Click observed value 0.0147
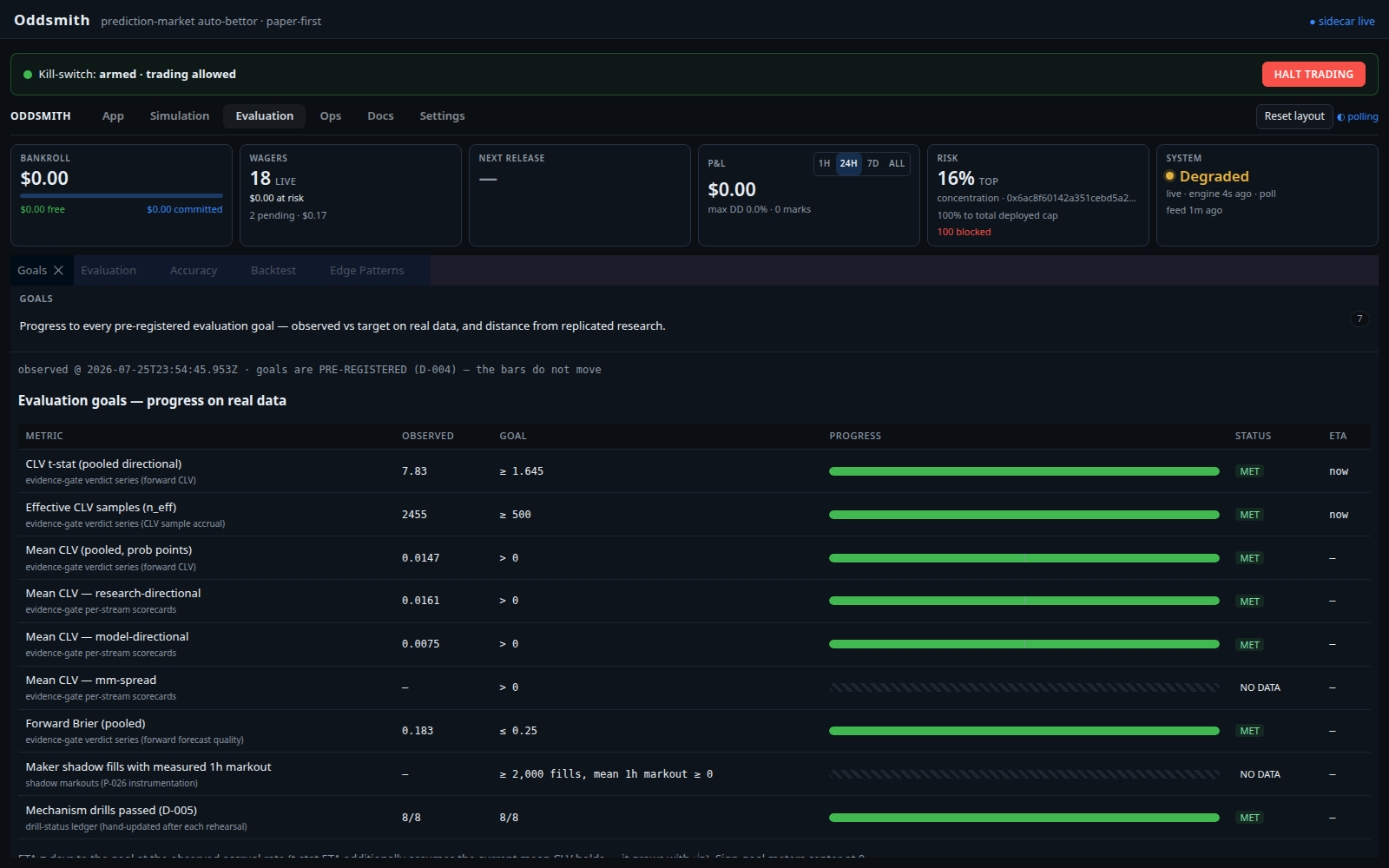Image resolution: width=1389 pixels, height=868 pixels. tap(420, 558)
